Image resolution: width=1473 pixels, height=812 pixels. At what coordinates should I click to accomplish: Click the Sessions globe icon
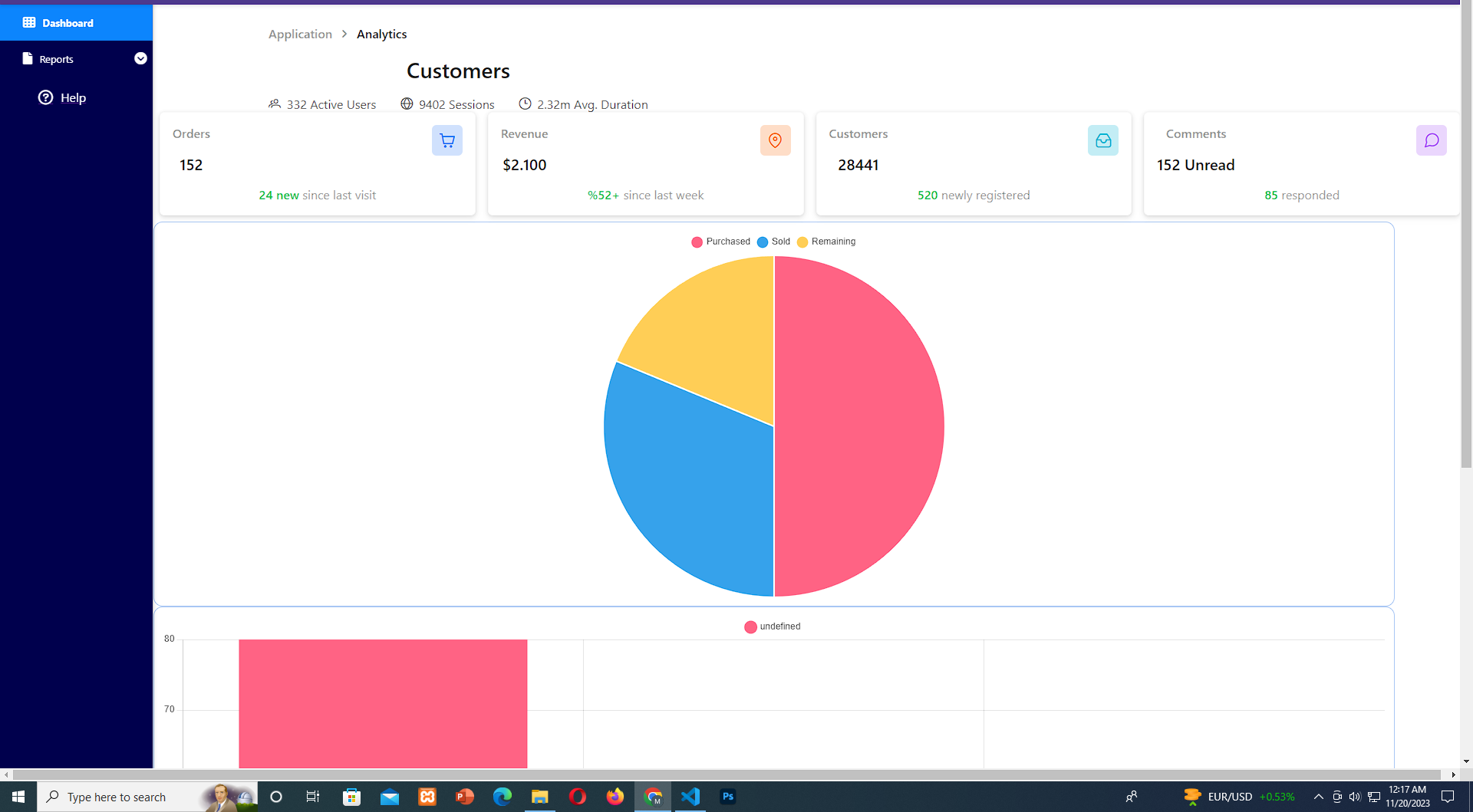[x=407, y=104]
